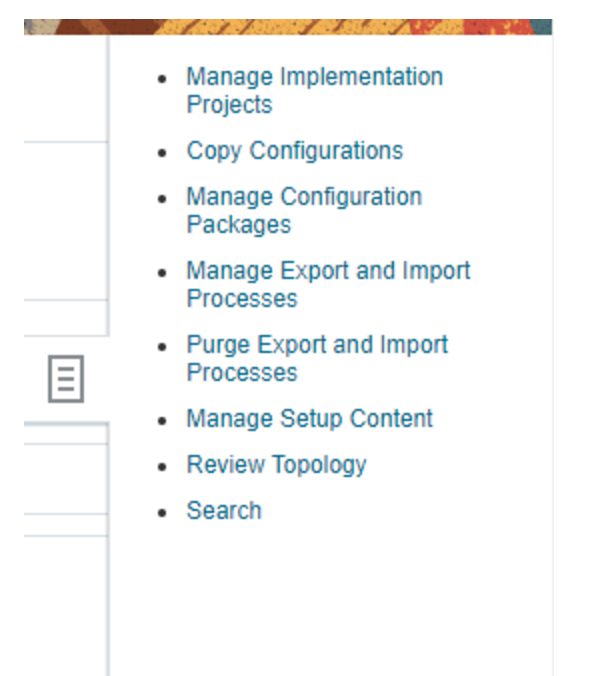Click the empty left panel row below the Tasks icon

coord(66,479)
